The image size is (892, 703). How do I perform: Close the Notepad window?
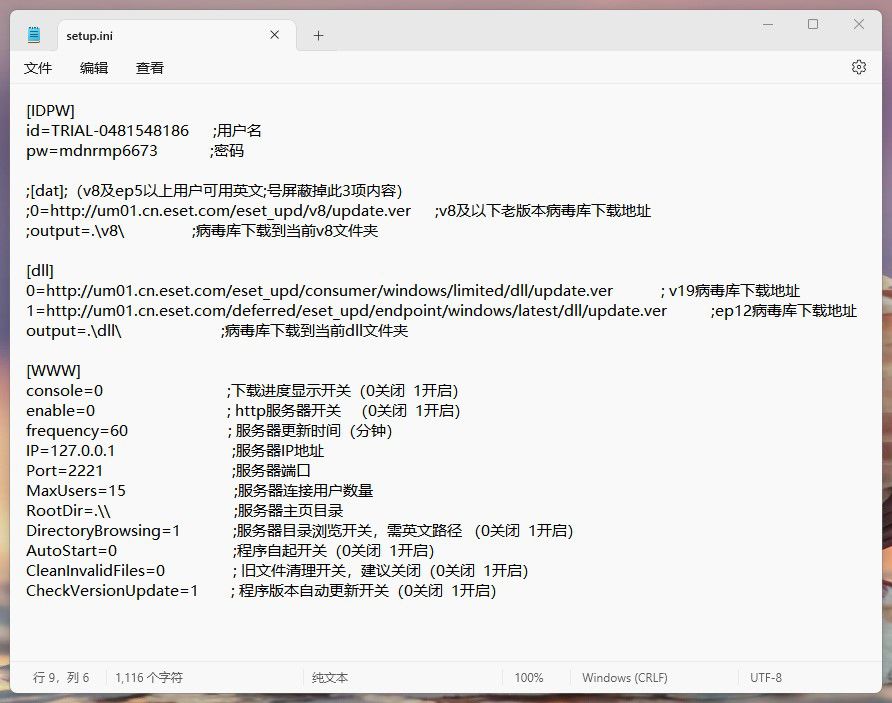[x=860, y=24]
